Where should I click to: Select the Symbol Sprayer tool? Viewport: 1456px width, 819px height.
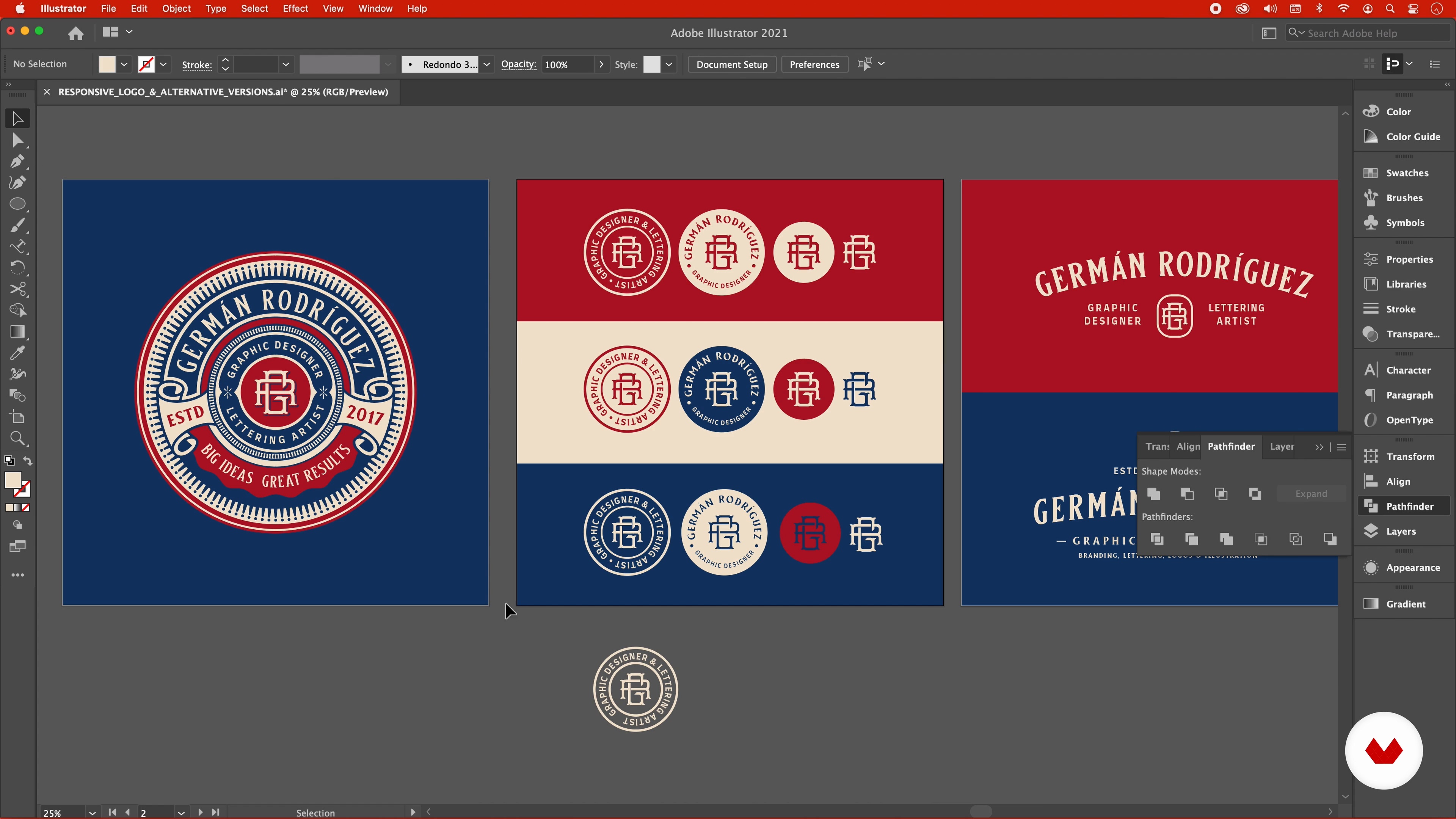click(x=17, y=374)
